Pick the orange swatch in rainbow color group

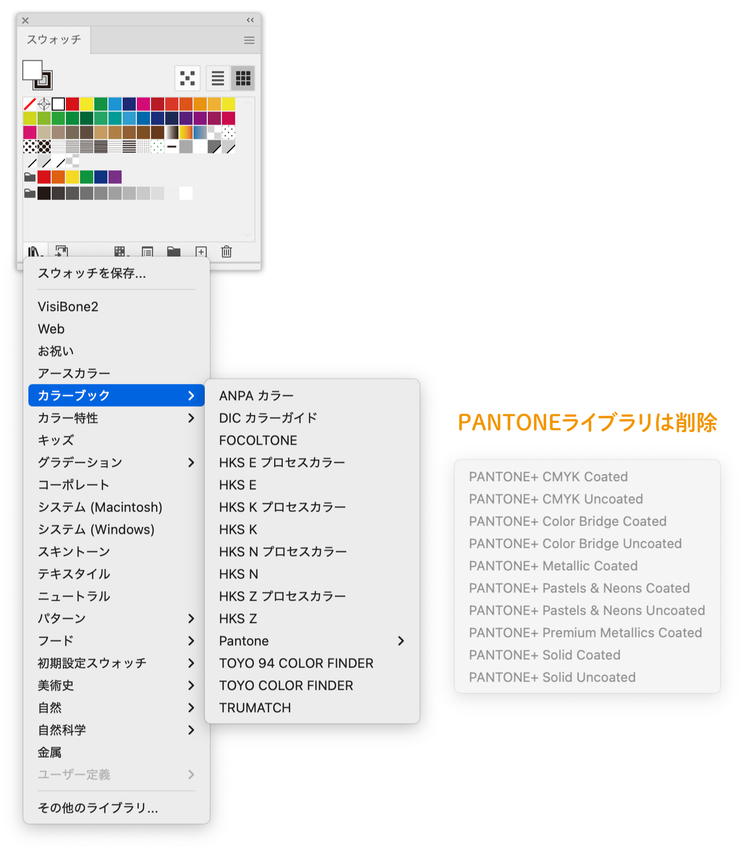58,177
